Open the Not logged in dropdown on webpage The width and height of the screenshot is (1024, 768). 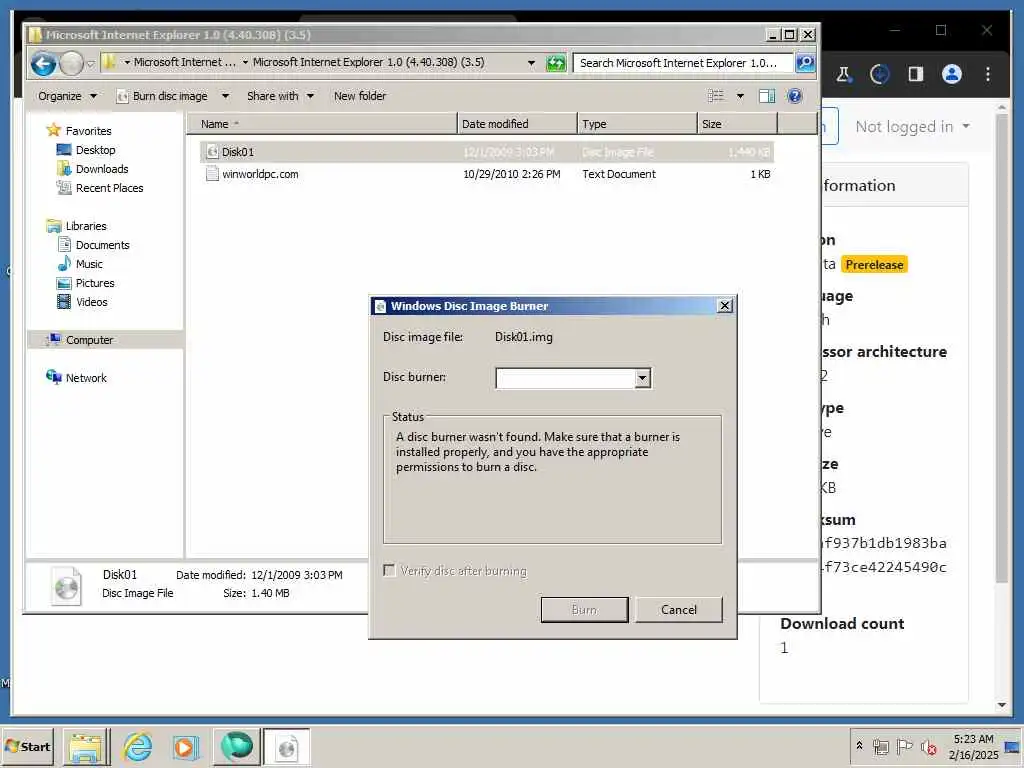pos(912,127)
